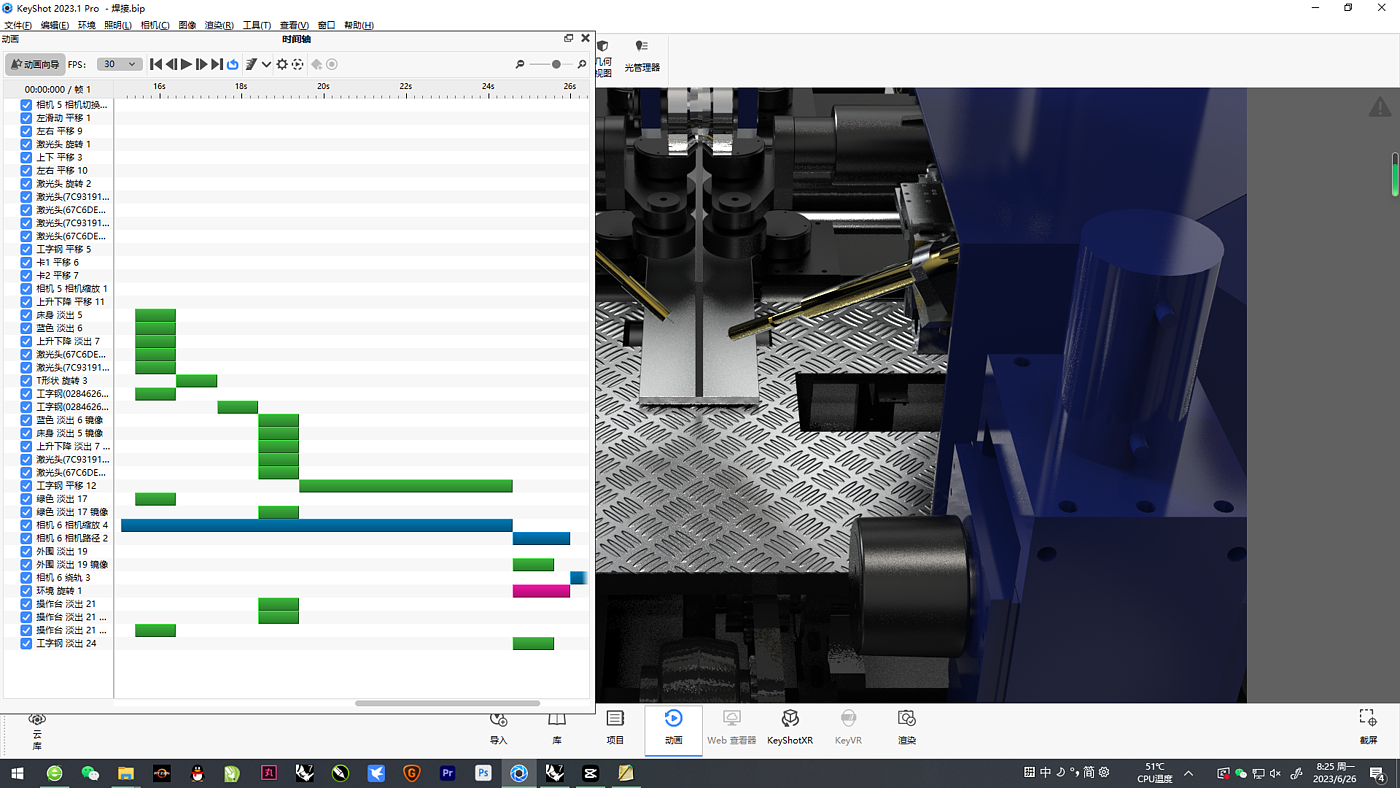
Task: Click the Windows Start button
Action: coord(17,773)
